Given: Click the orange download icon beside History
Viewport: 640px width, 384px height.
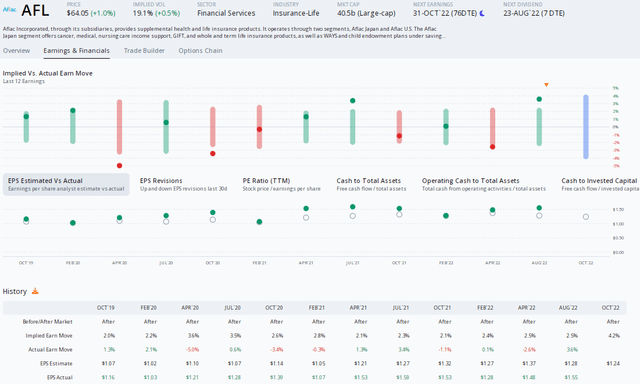Looking at the screenshot, I should coord(35,291).
